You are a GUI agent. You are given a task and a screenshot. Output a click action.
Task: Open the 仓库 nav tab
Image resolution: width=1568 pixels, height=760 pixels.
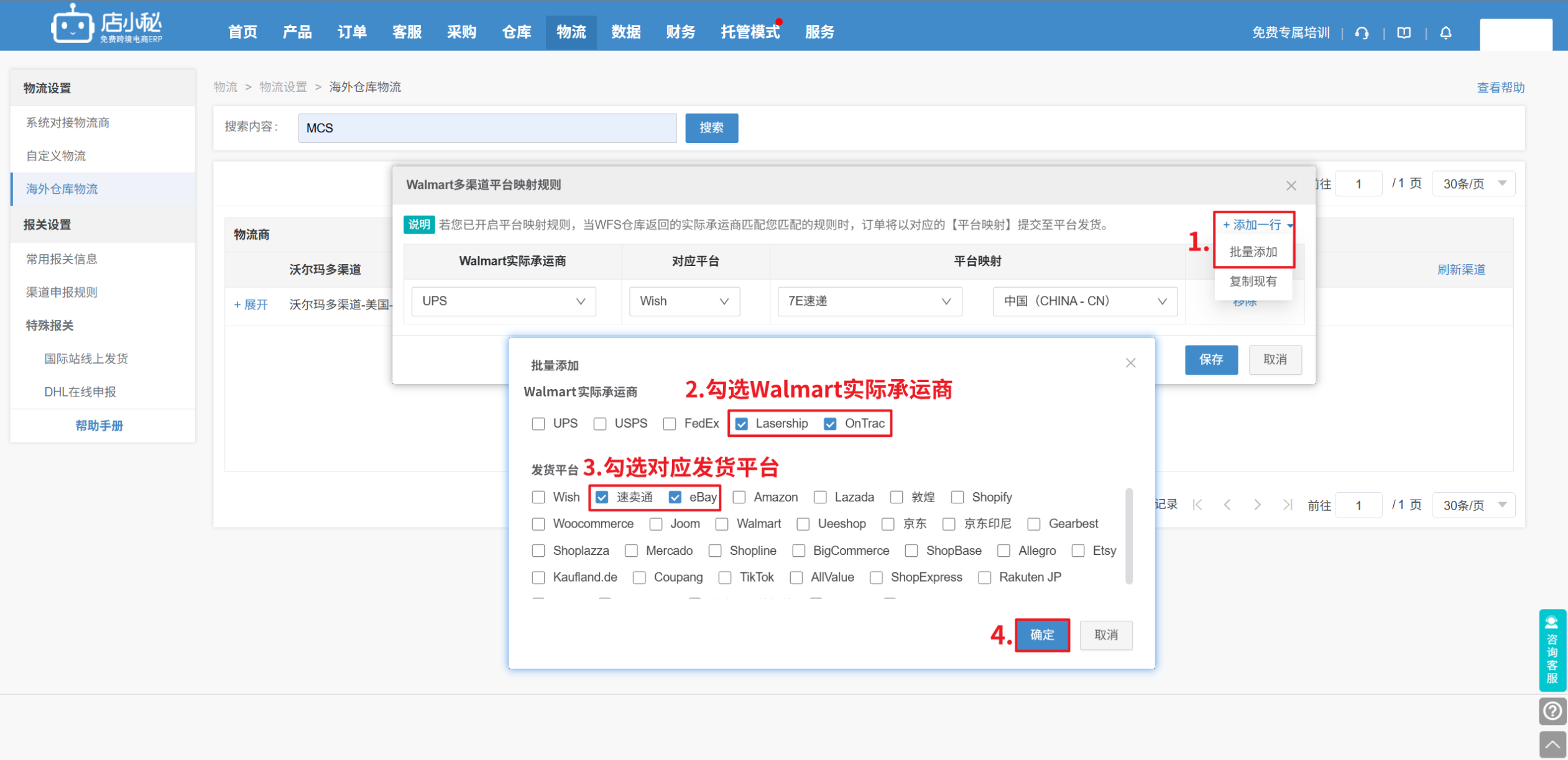[516, 32]
